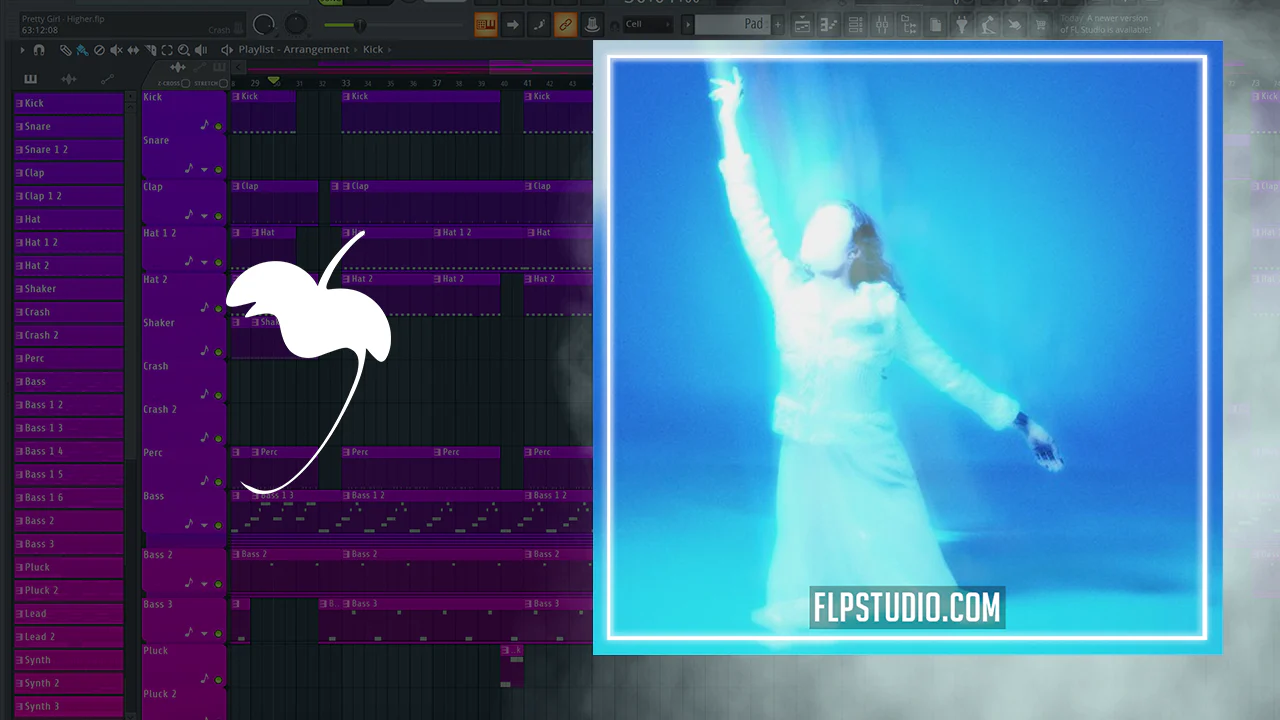
Task: Select the Playback tool in Playlist toolbar
Action: point(201,50)
